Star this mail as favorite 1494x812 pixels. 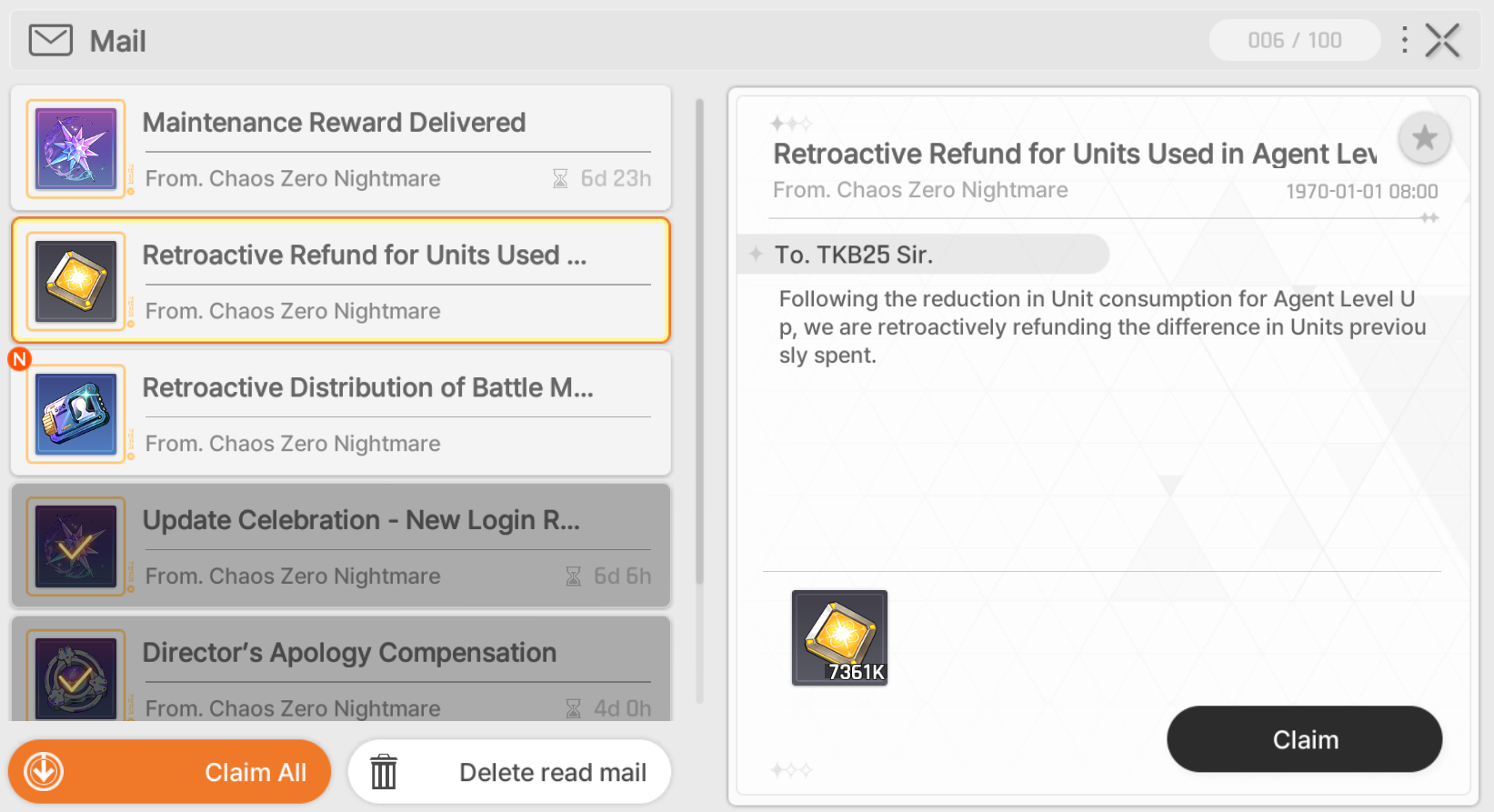[1425, 138]
